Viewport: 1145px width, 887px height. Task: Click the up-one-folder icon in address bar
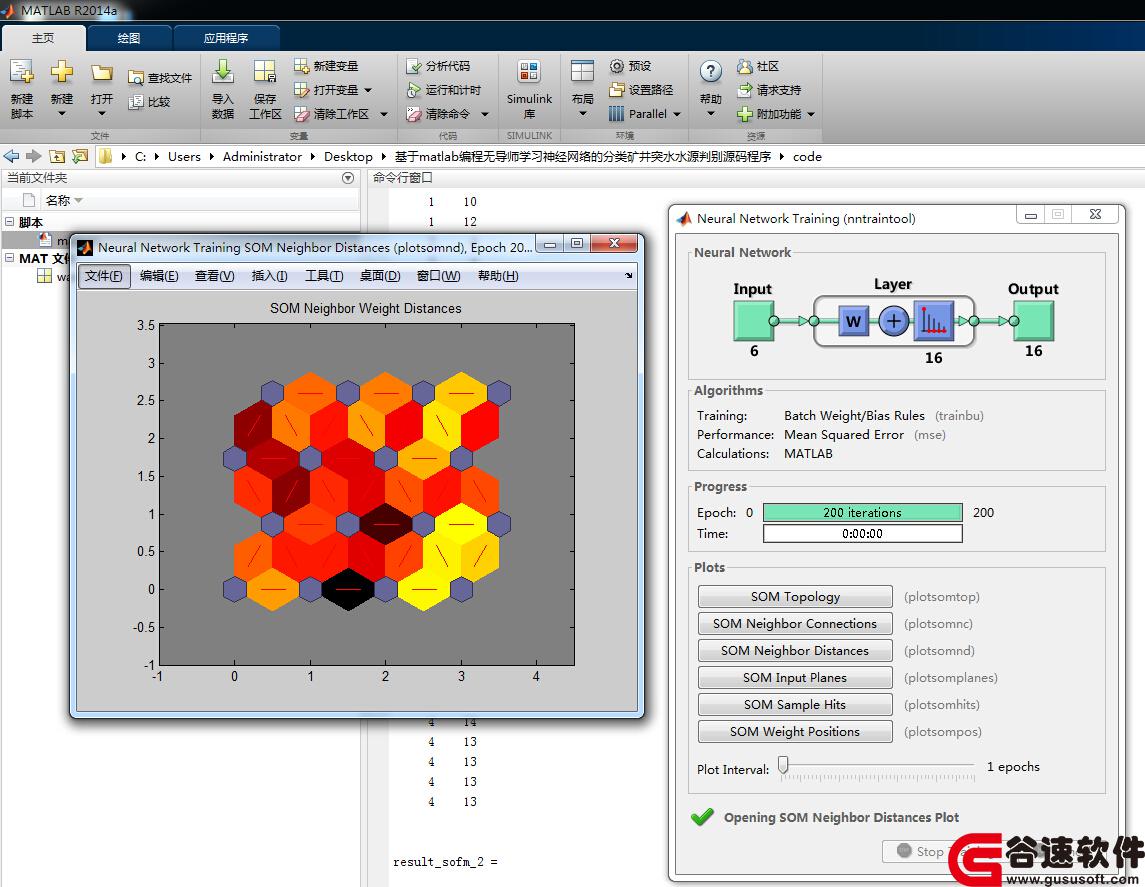(x=57, y=156)
